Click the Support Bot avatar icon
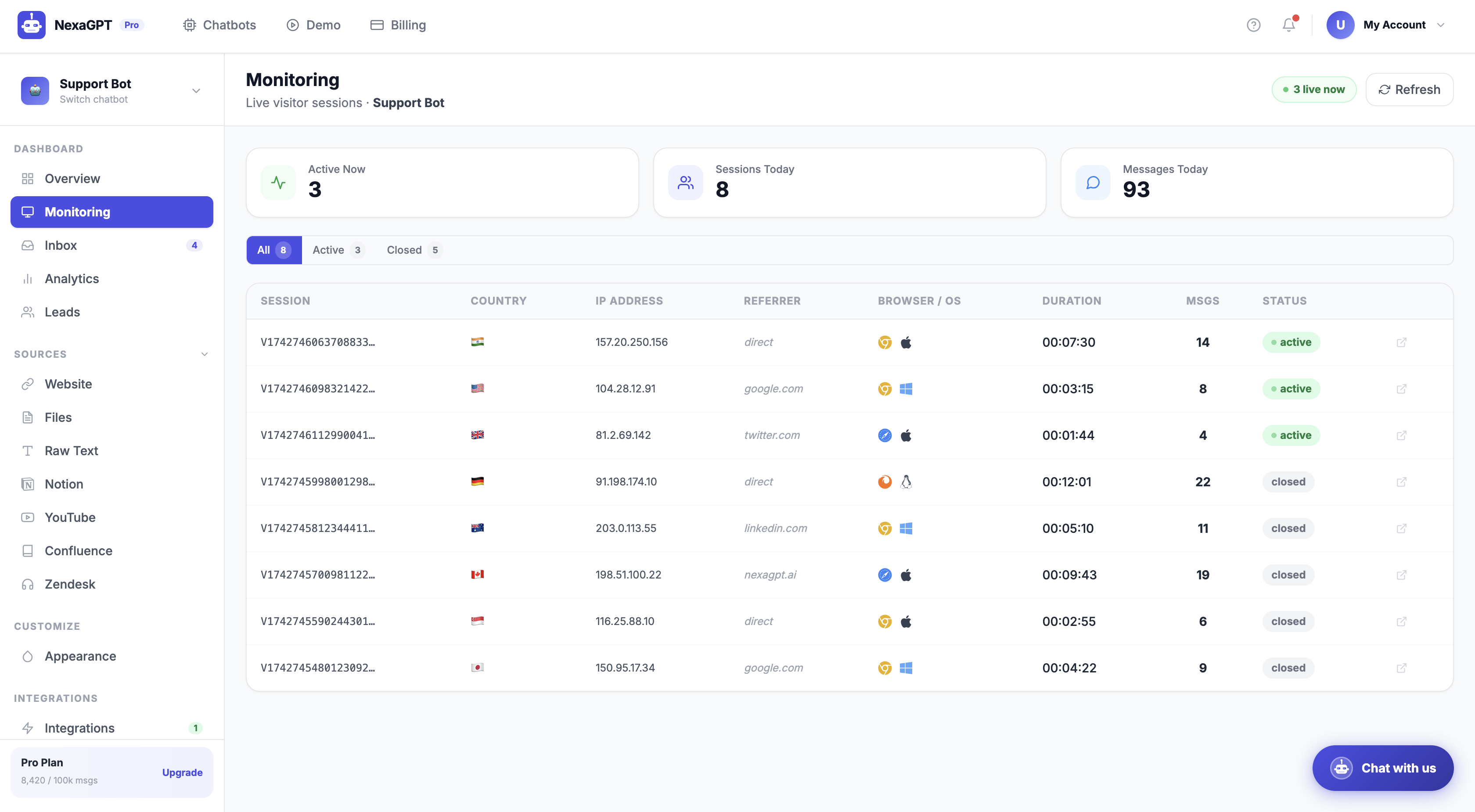The height and width of the screenshot is (812, 1475). click(35, 90)
